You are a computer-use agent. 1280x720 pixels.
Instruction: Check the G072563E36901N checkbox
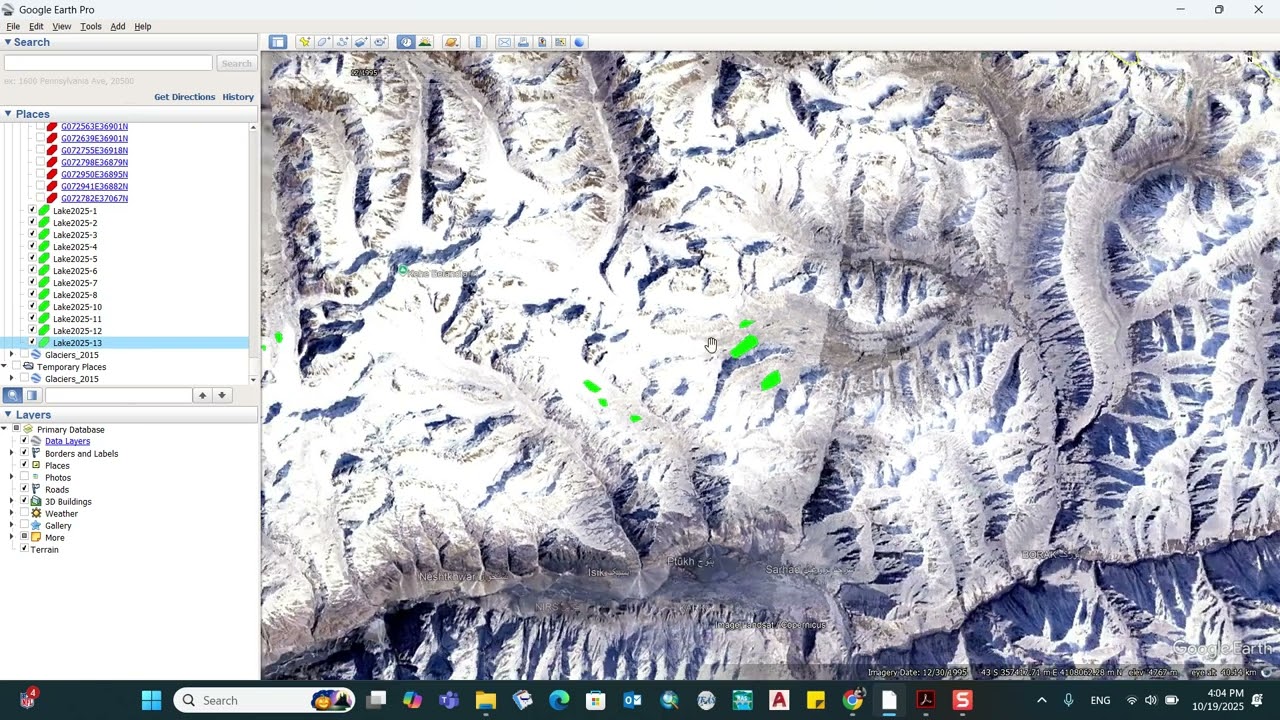(40, 127)
